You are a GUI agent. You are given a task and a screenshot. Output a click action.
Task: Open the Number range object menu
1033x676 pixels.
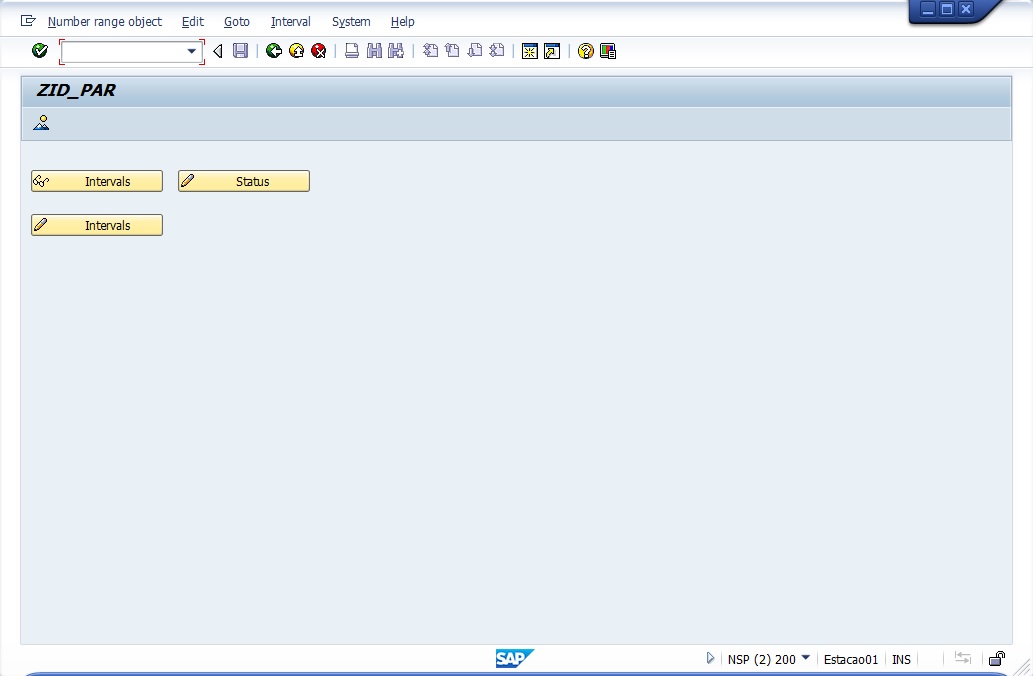[104, 21]
